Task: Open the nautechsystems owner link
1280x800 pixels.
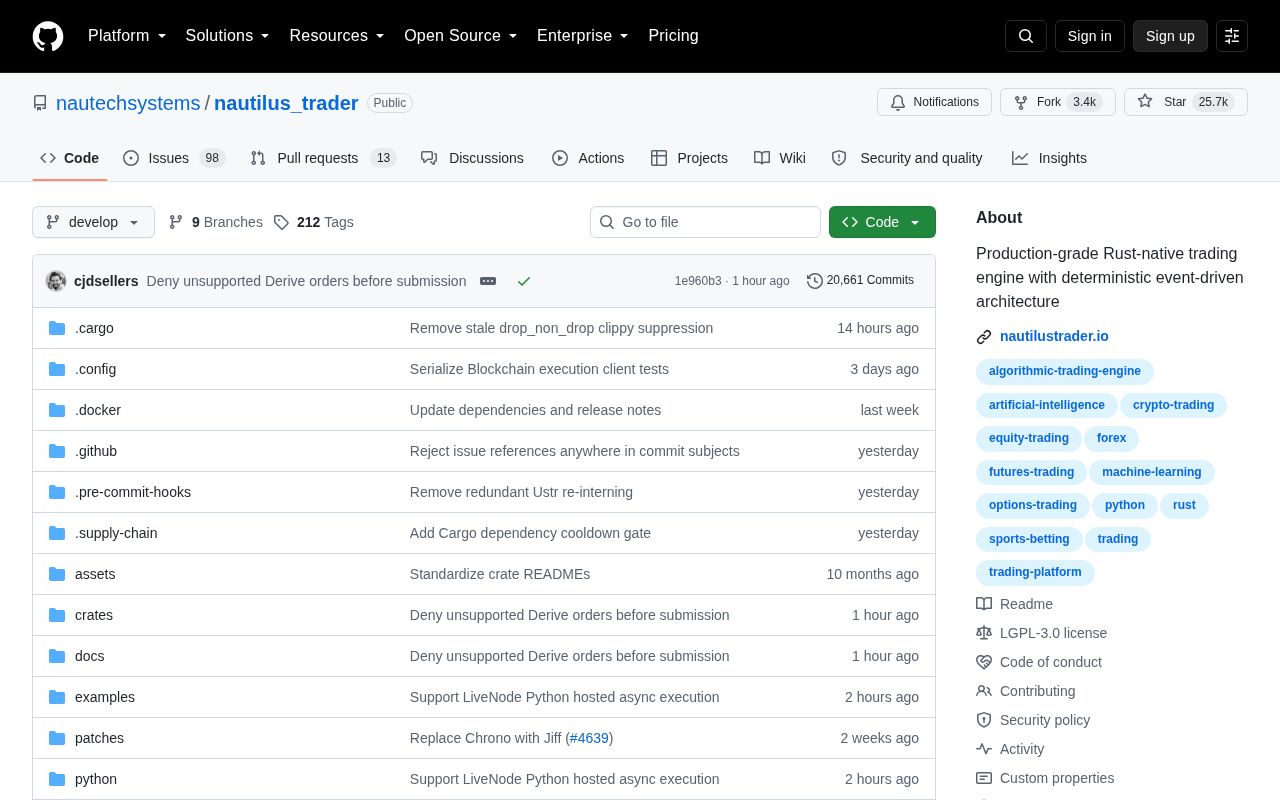Action: pos(128,103)
